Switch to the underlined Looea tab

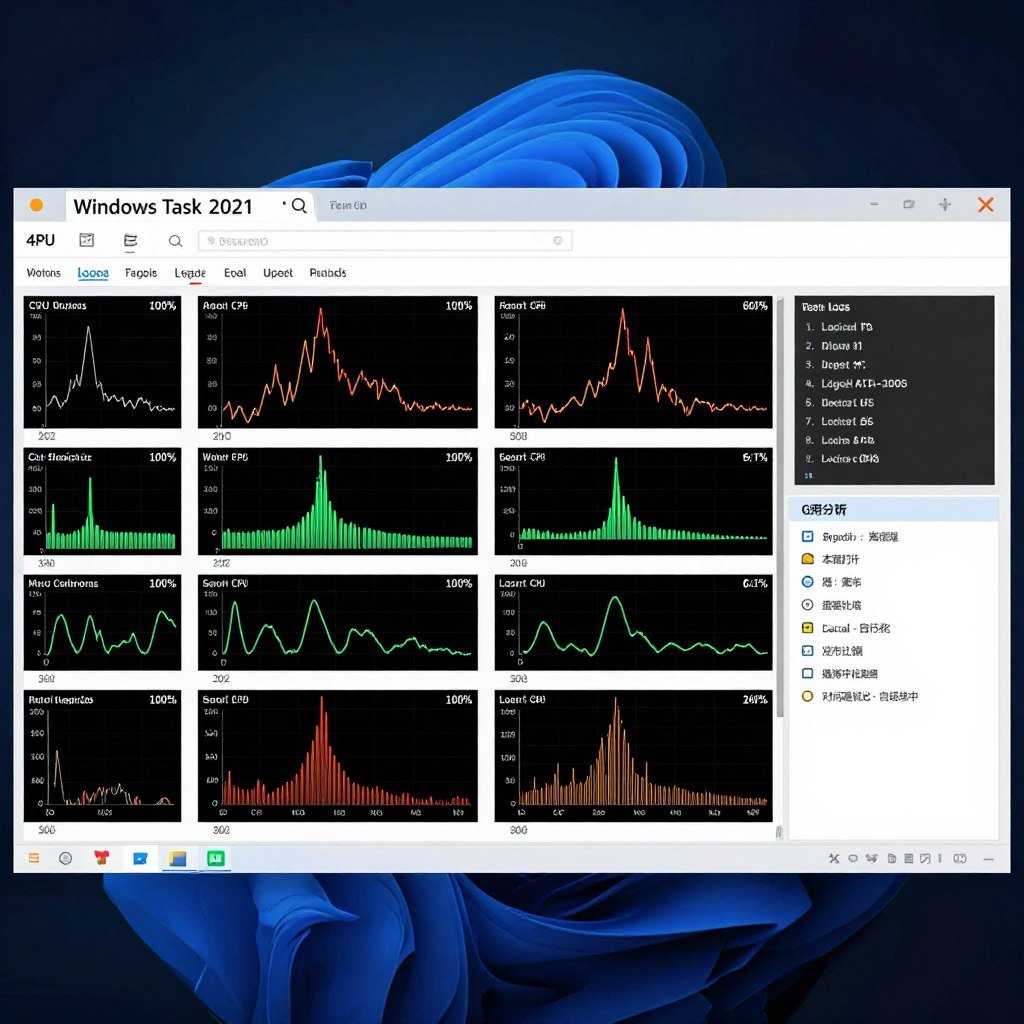93,273
